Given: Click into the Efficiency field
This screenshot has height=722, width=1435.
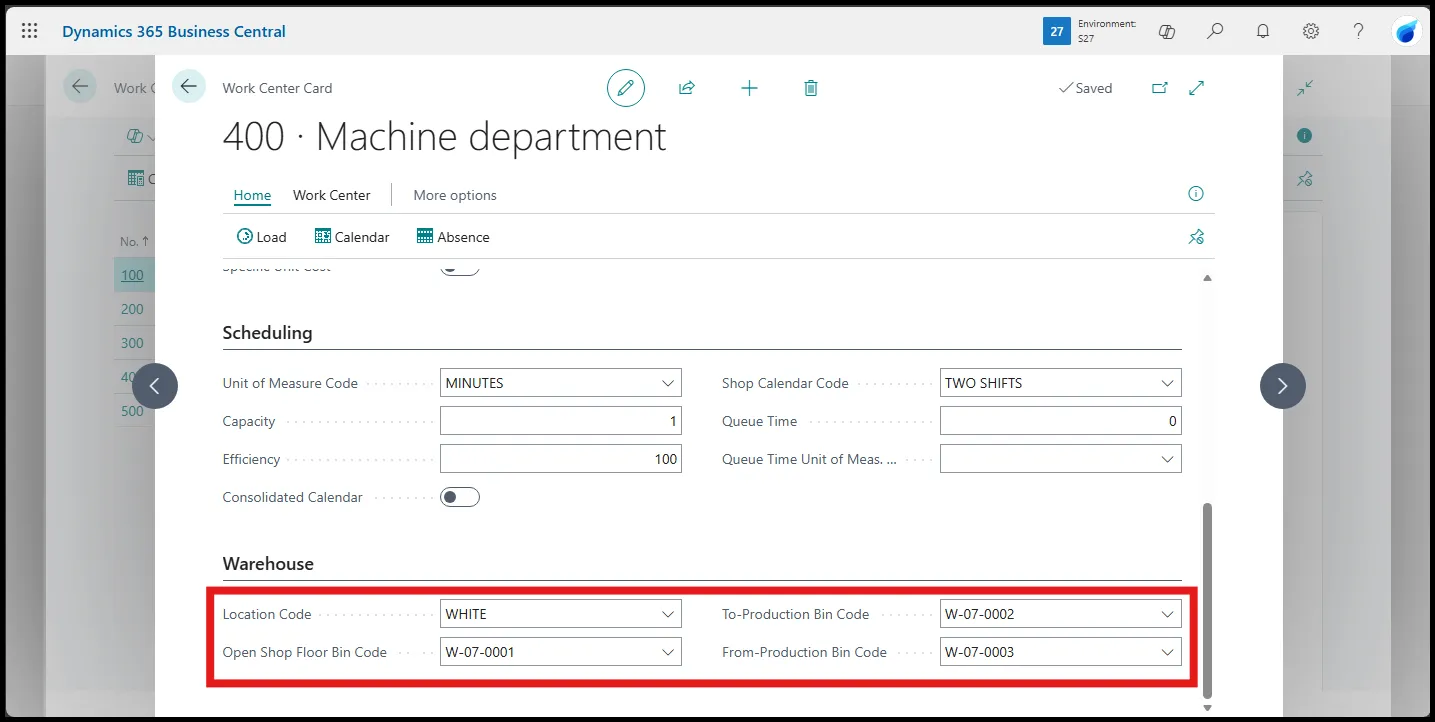Looking at the screenshot, I should pyautogui.click(x=561, y=459).
